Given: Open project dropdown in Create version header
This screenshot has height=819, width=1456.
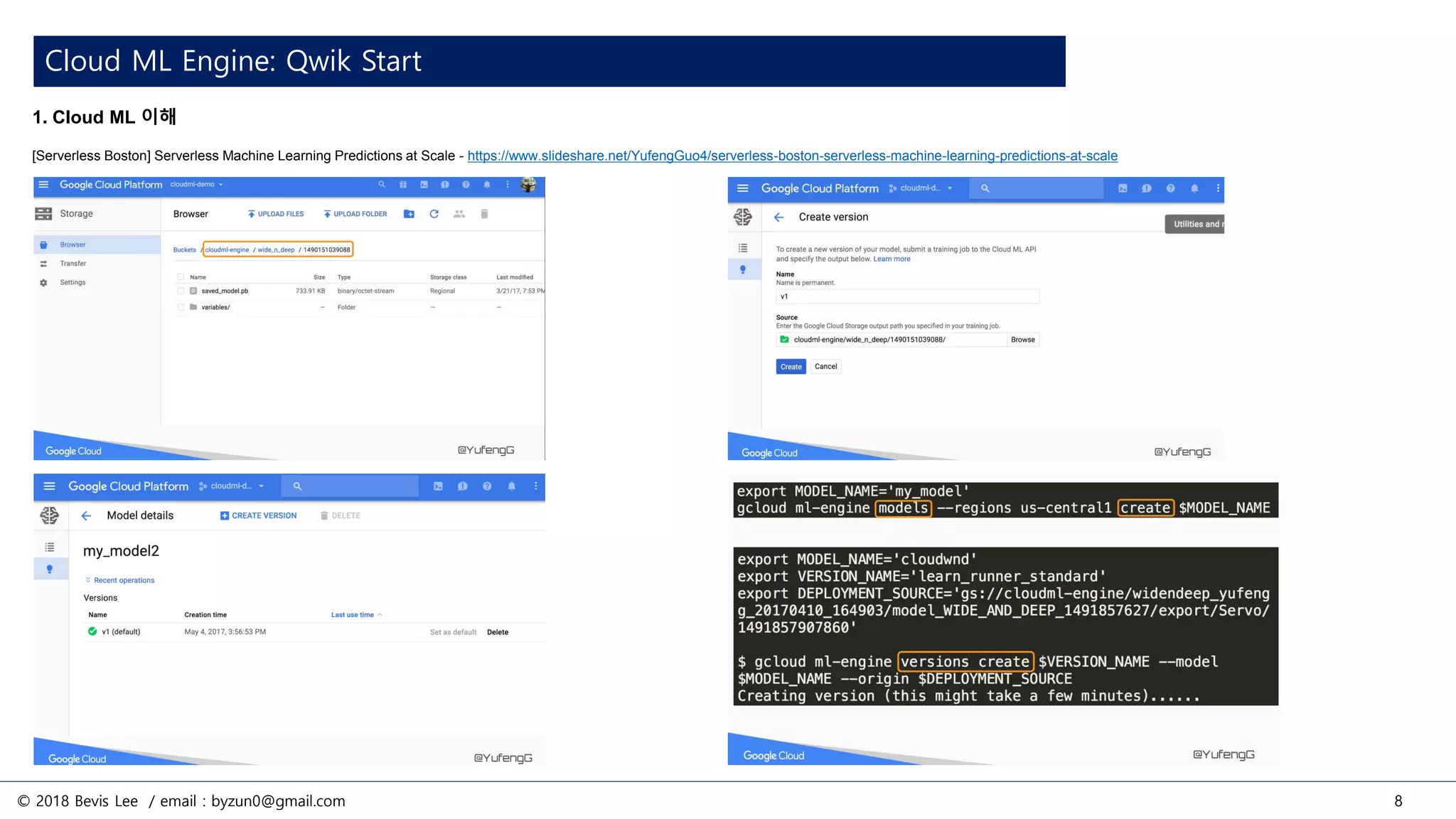Looking at the screenshot, I should [x=921, y=188].
